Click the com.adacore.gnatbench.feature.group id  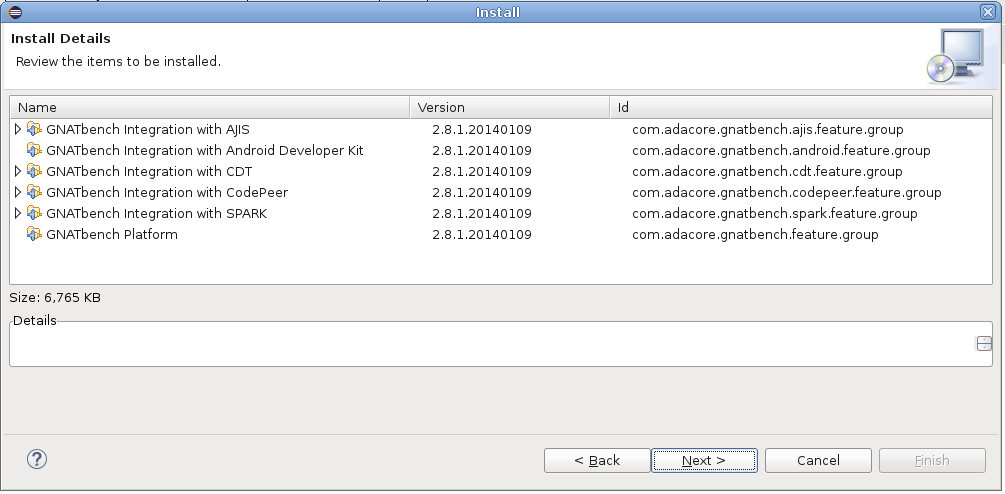[x=755, y=235]
